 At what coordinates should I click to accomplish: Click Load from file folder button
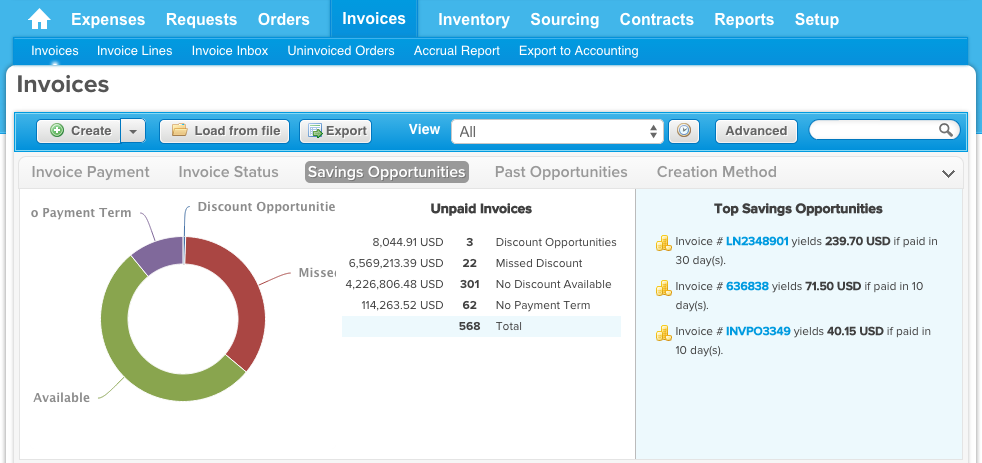pos(224,132)
